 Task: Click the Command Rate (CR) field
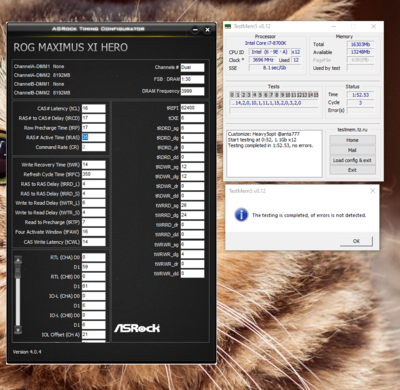94,147
